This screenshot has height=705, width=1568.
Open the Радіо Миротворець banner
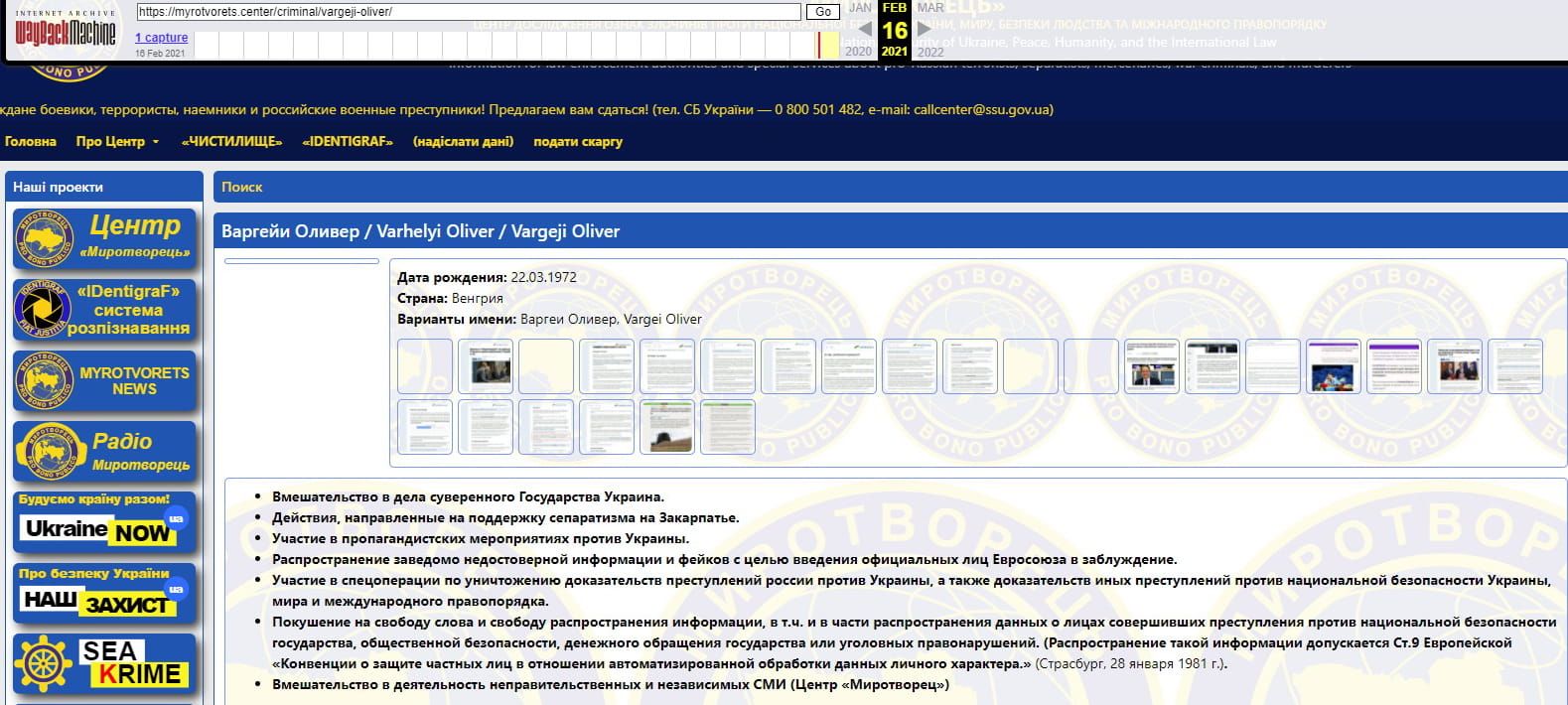pyautogui.click(x=104, y=452)
